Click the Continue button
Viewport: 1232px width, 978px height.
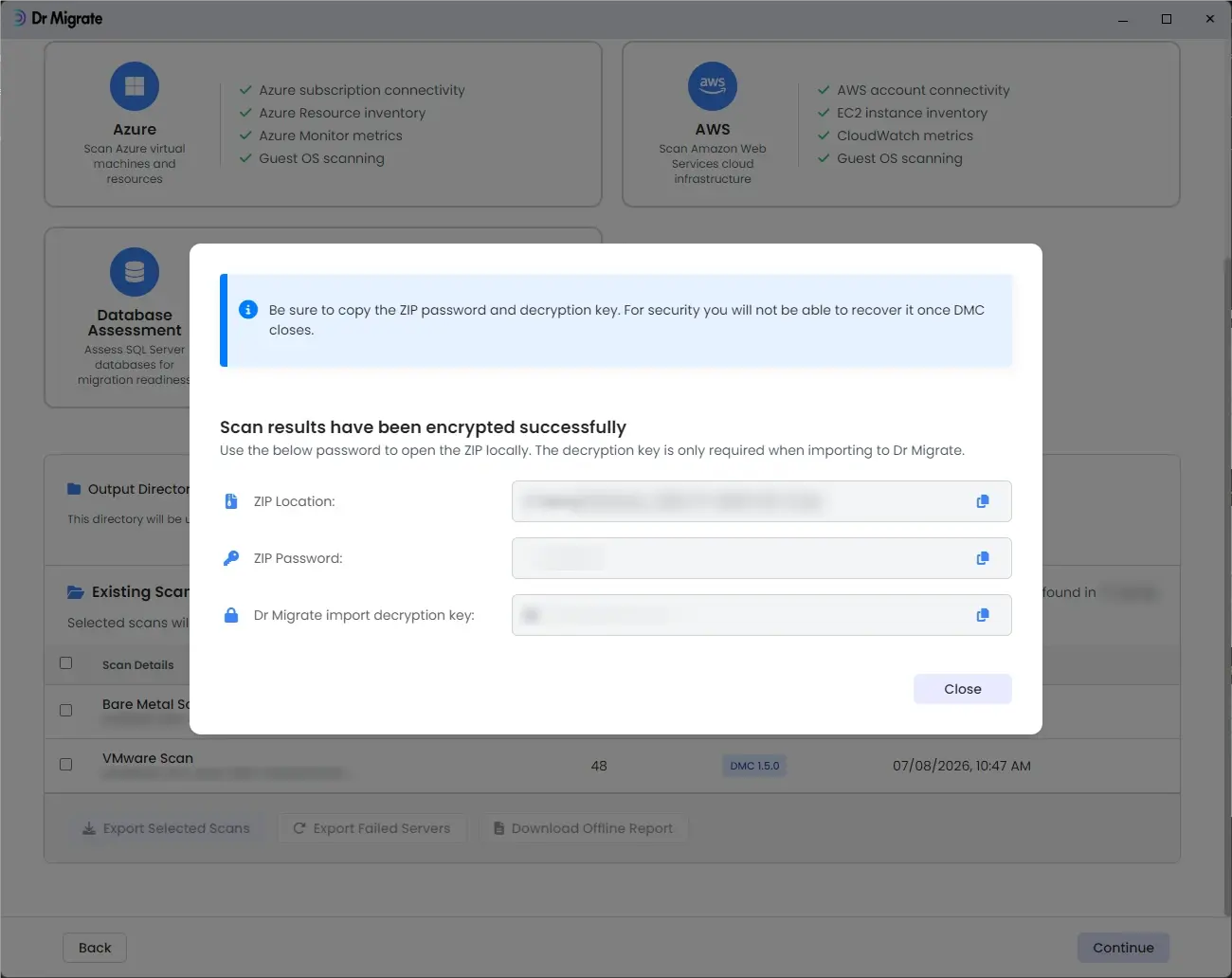click(x=1123, y=948)
